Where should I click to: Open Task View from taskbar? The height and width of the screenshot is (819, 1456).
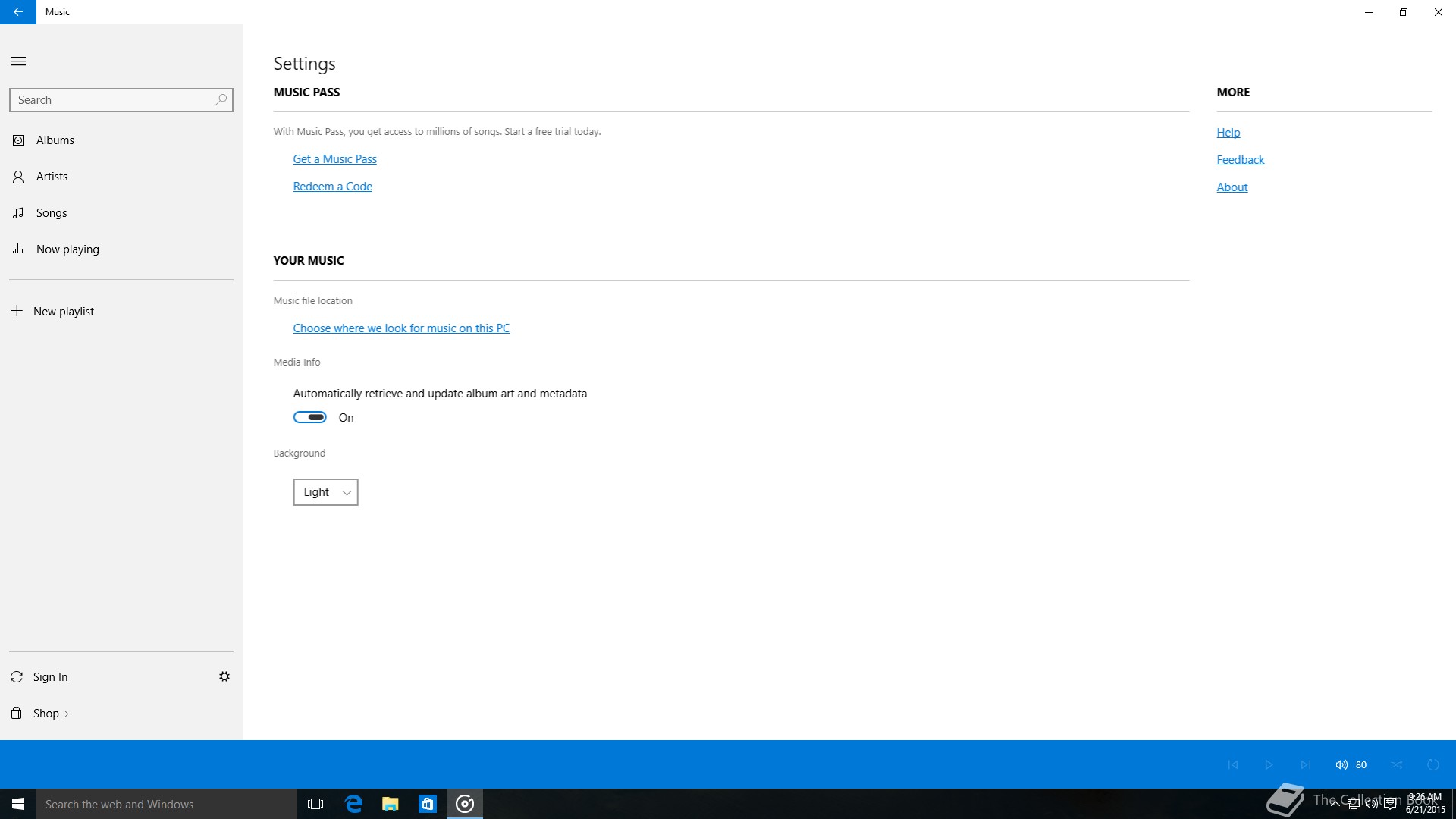[x=315, y=804]
